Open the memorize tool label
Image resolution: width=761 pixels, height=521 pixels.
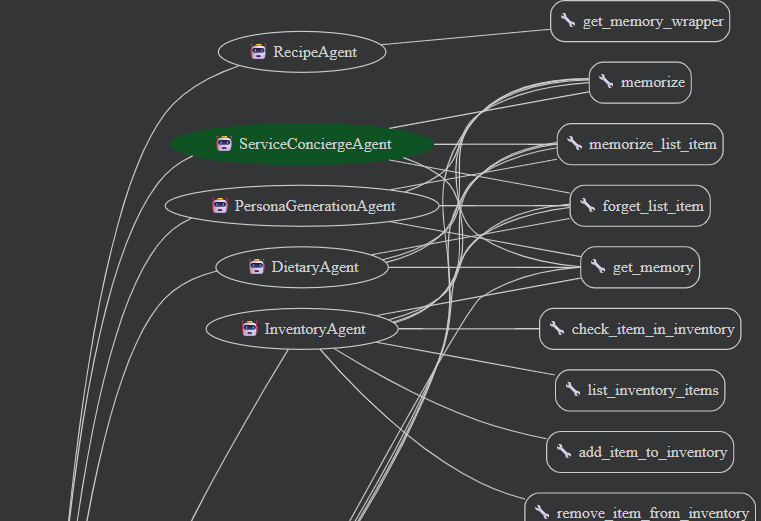point(653,83)
